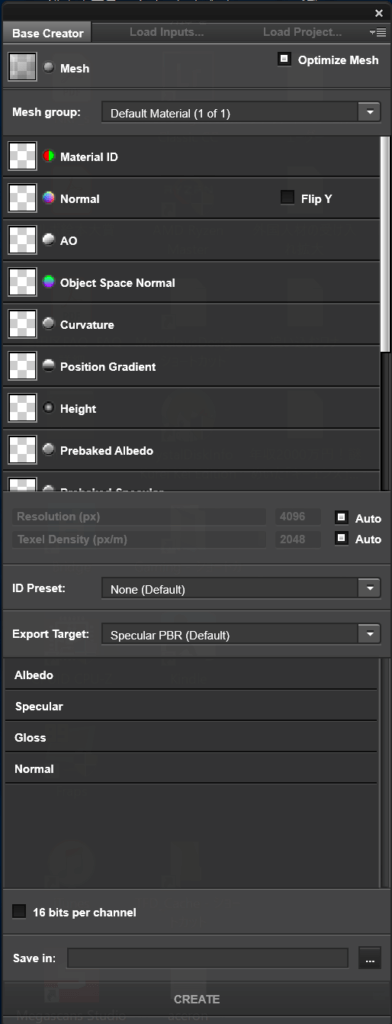The width and height of the screenshot is (392, 1024).
Task: Open the Export Target dropdown
Action: coord(241,634)
